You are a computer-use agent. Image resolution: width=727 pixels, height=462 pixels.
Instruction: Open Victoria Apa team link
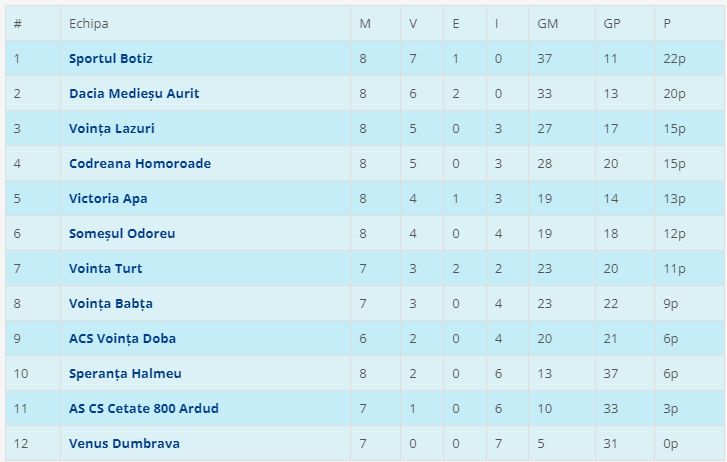coord(108,199)
